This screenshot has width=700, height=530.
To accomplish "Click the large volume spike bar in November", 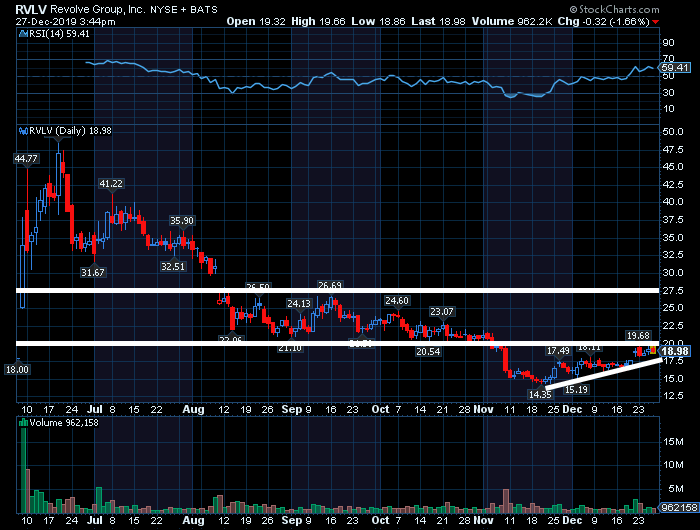I will click(506, 501).
